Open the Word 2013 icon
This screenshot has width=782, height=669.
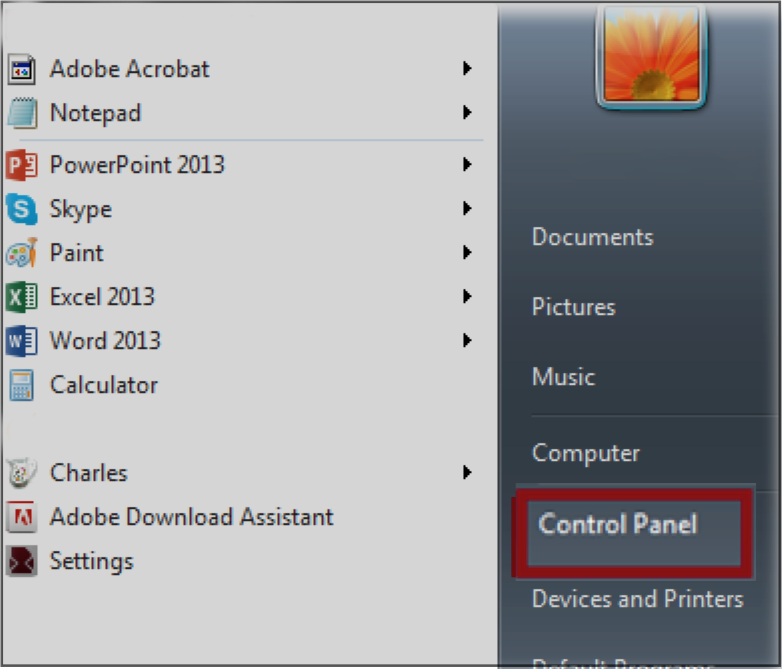(21, 341)
